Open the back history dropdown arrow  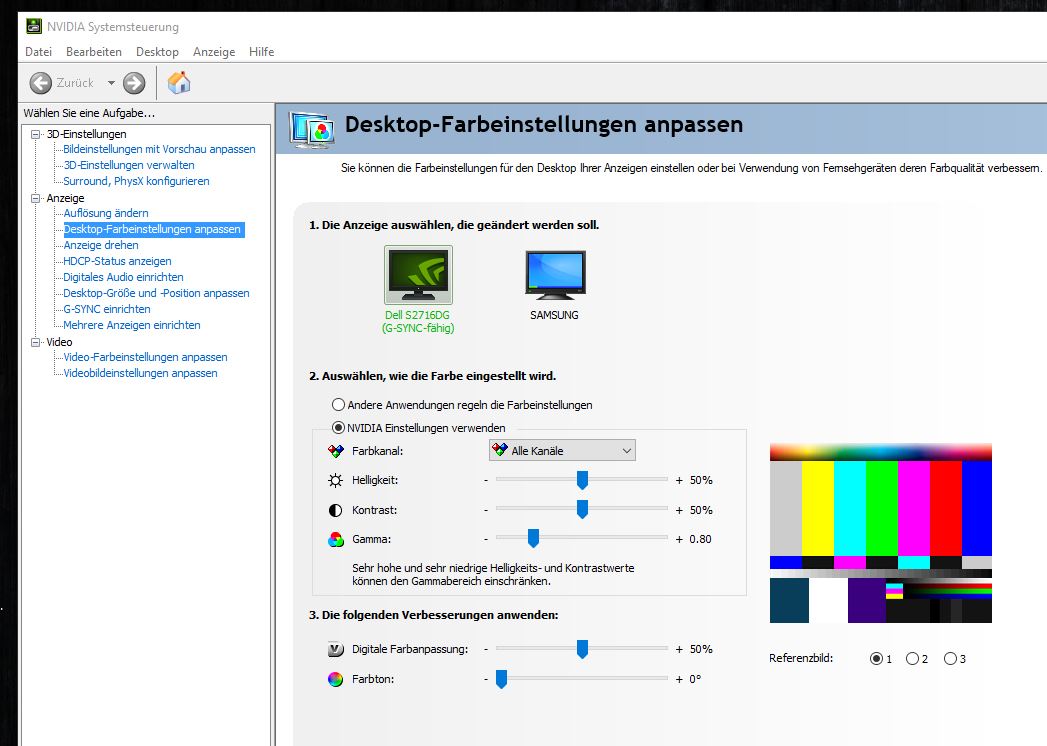click(111, 83)
